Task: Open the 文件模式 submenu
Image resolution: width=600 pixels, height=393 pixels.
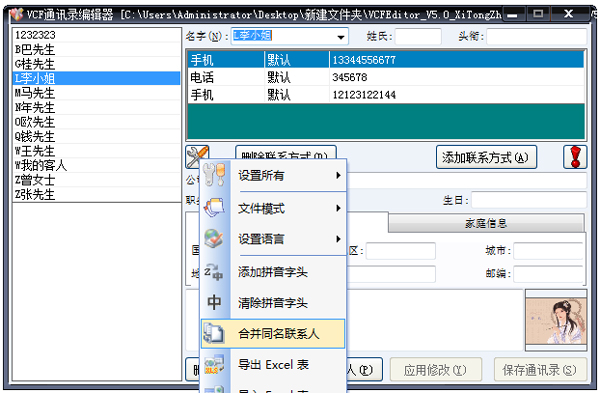Action: [x=273, y=208]
